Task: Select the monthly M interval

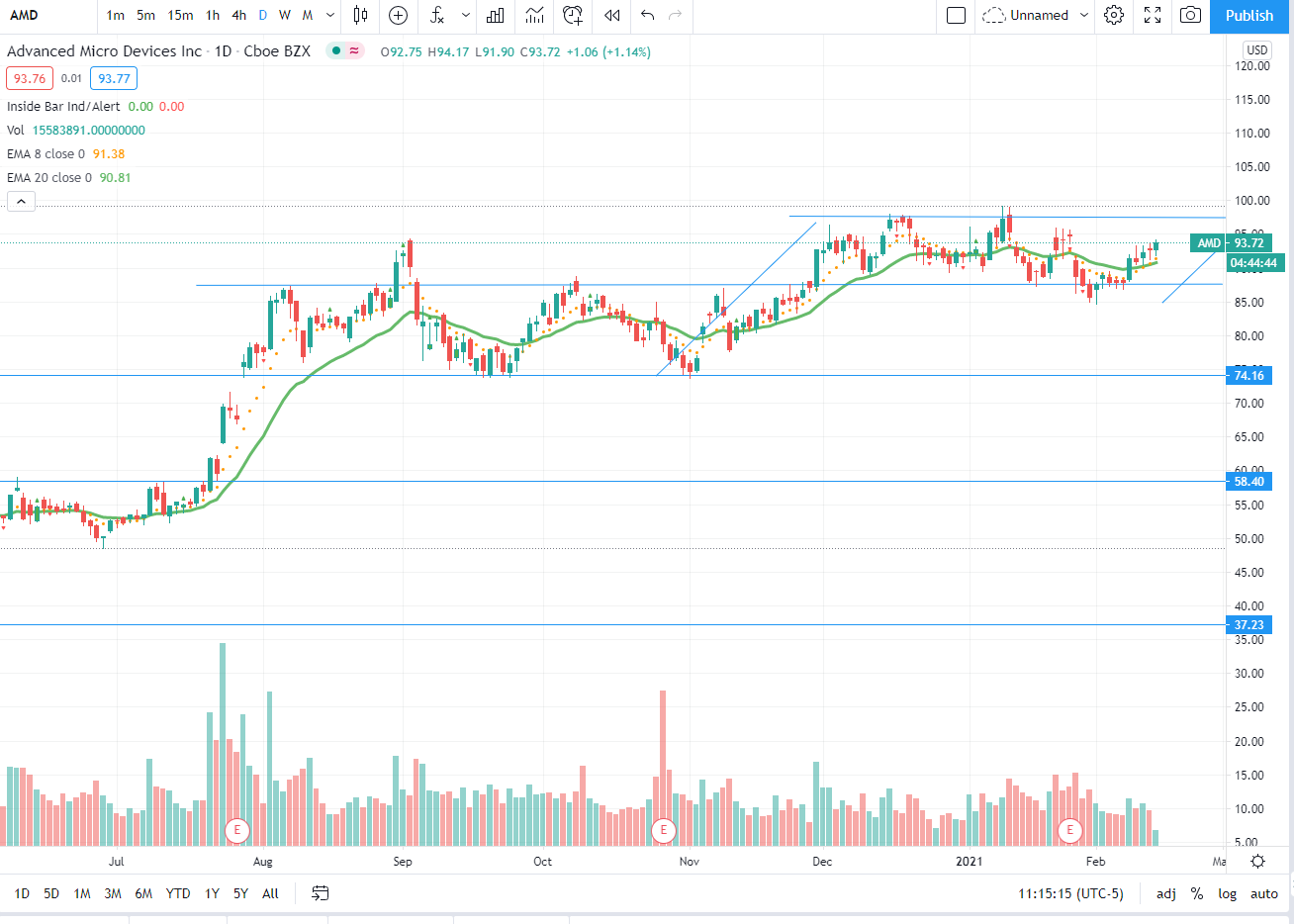Action: click(x=308, y=15)
